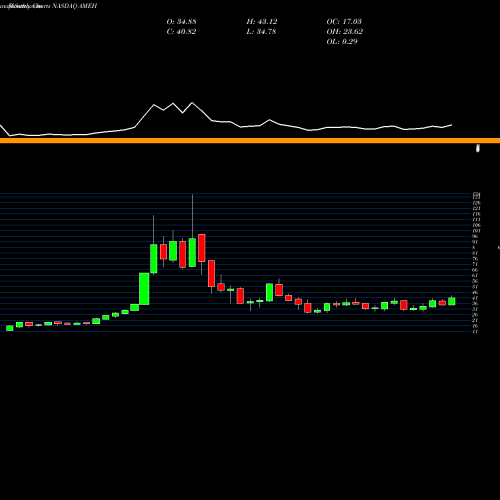The height and width of the screenshot is (500, 500).
Task: Click the first green candle at chart's left end
Action: click(x=10, y=328)
